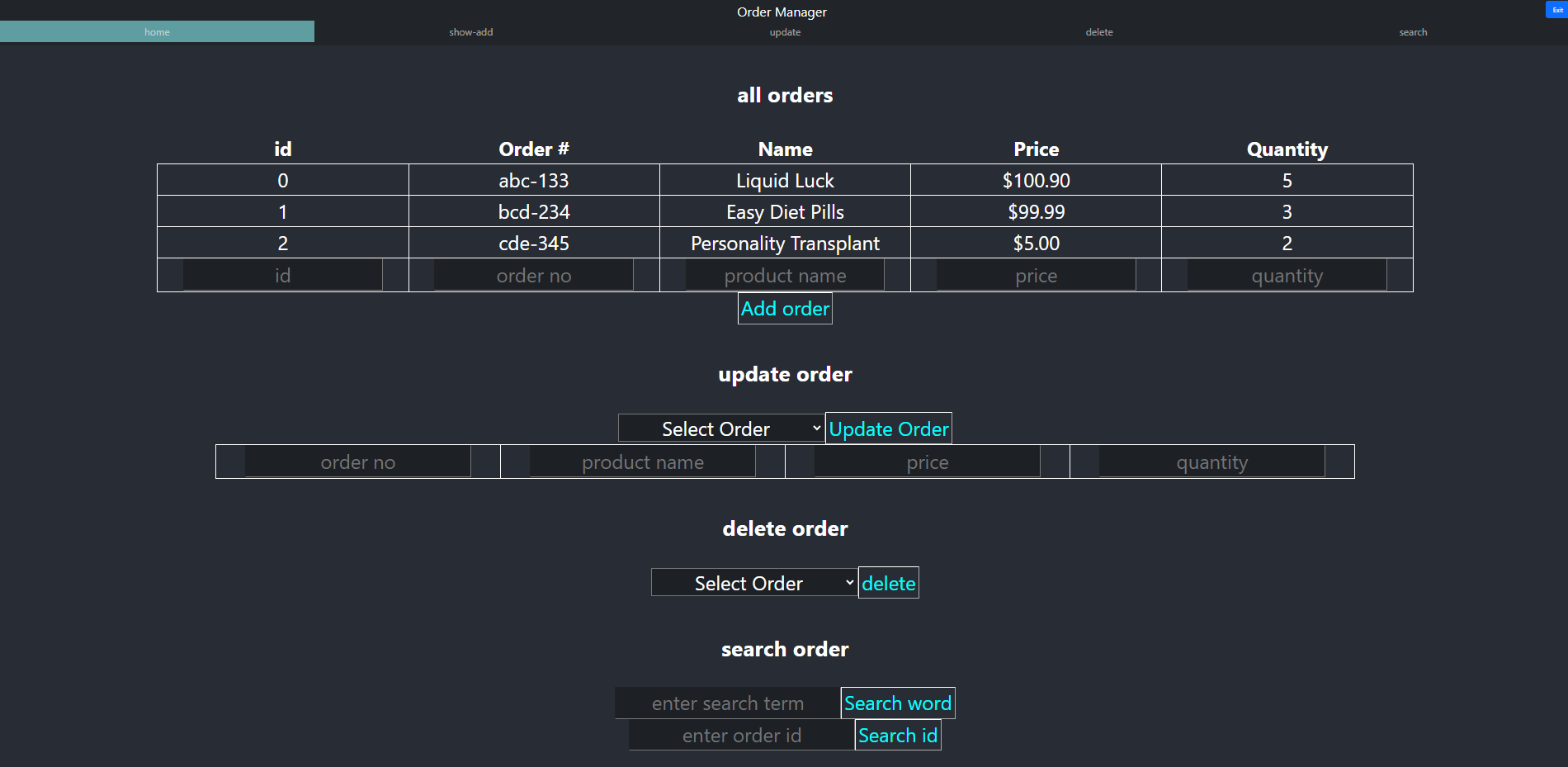Viewport: 1568px width, 767px height.
Task: Click the id input in all orders table
Action: coord(282,276)
